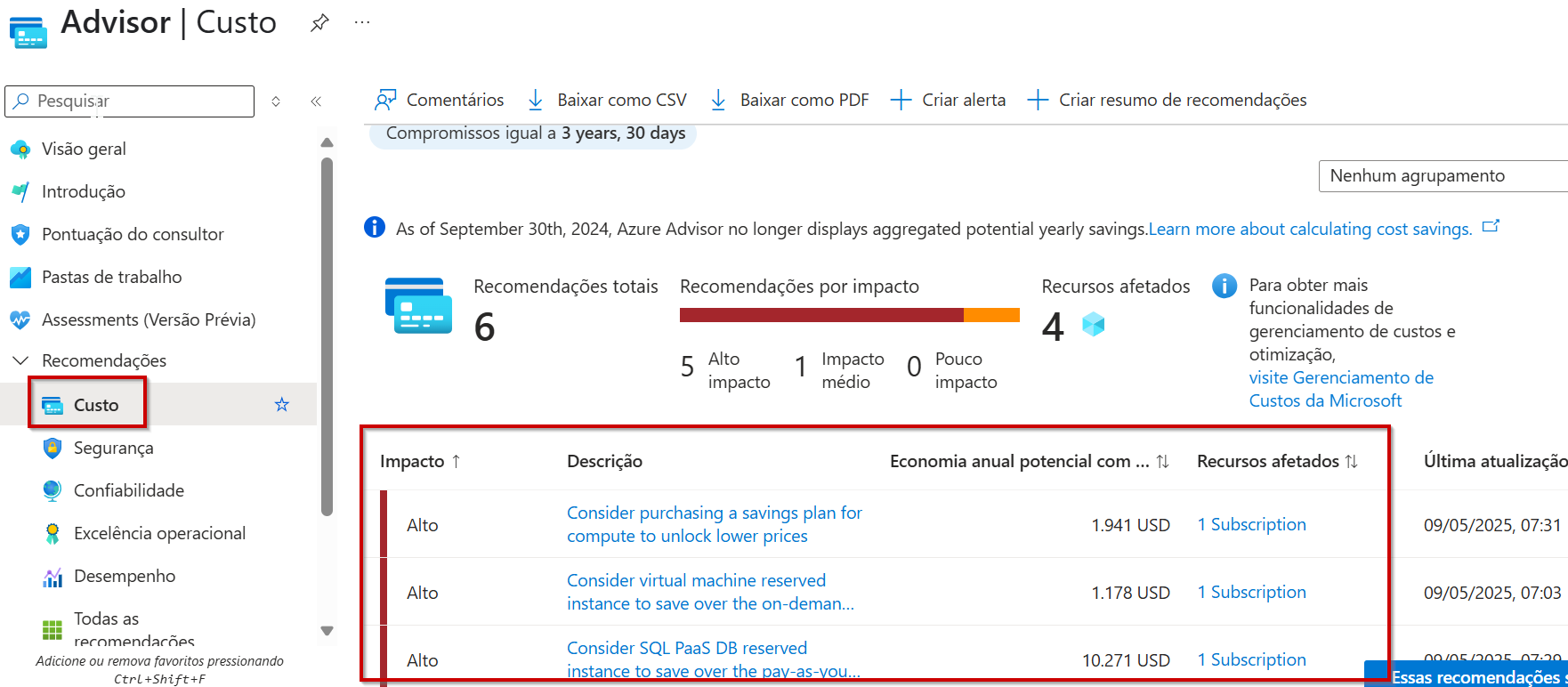The image size is (1568, 687).
Task: Favorite Custo with the star icon
Action: point(282,405)
